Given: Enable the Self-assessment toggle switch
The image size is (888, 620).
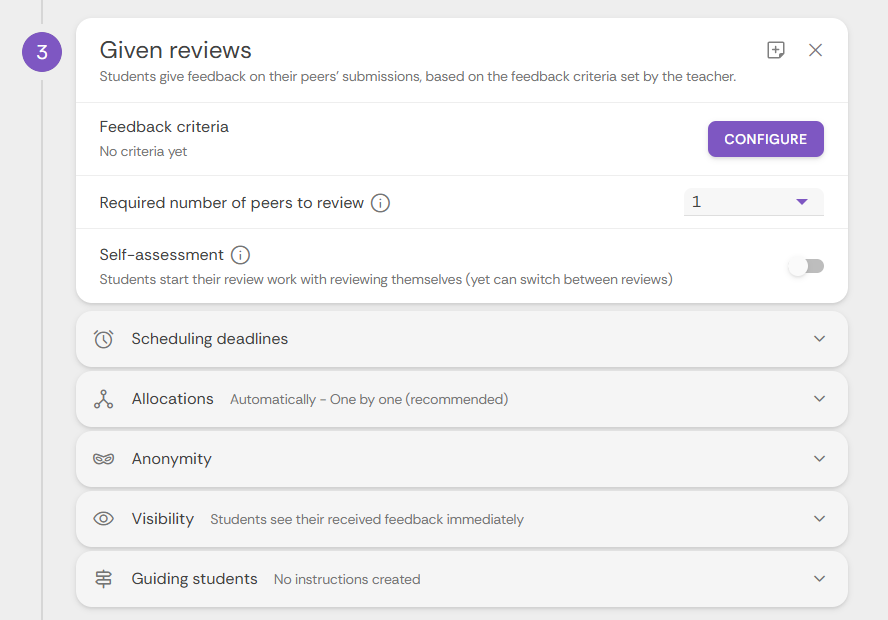Looking at the screenshot, I should [x=806, y=266].
